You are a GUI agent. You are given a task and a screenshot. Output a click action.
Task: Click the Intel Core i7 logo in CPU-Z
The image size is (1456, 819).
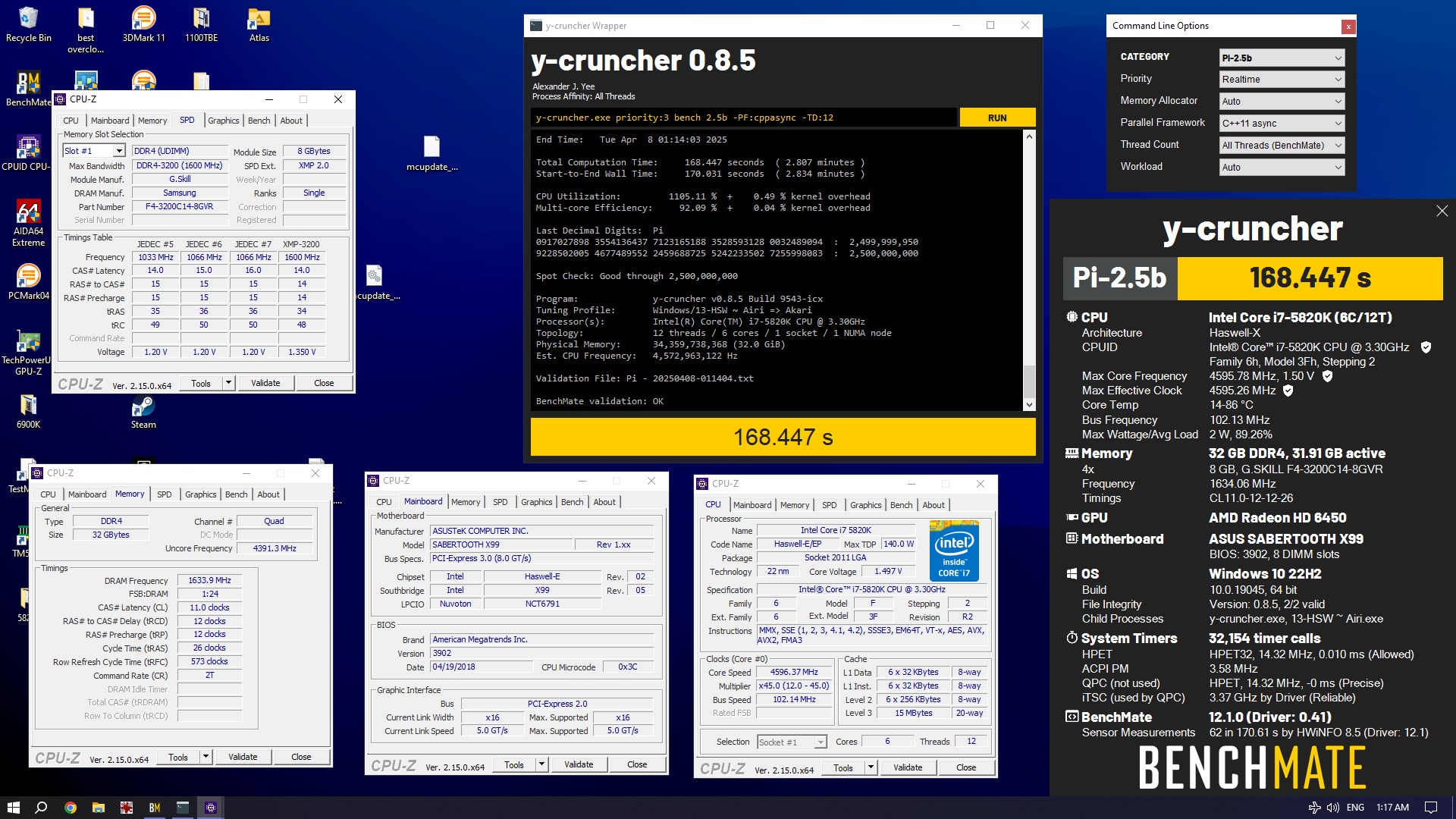954,551
